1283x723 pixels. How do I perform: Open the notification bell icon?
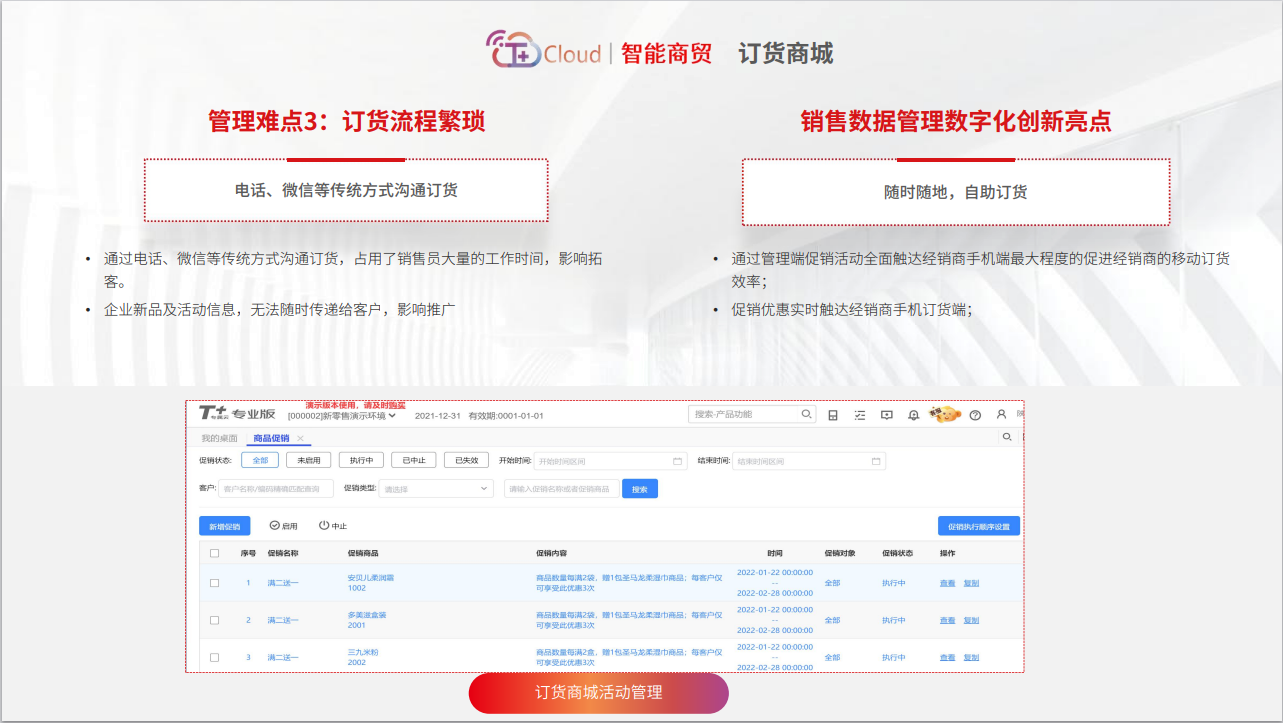click(913, 415)
